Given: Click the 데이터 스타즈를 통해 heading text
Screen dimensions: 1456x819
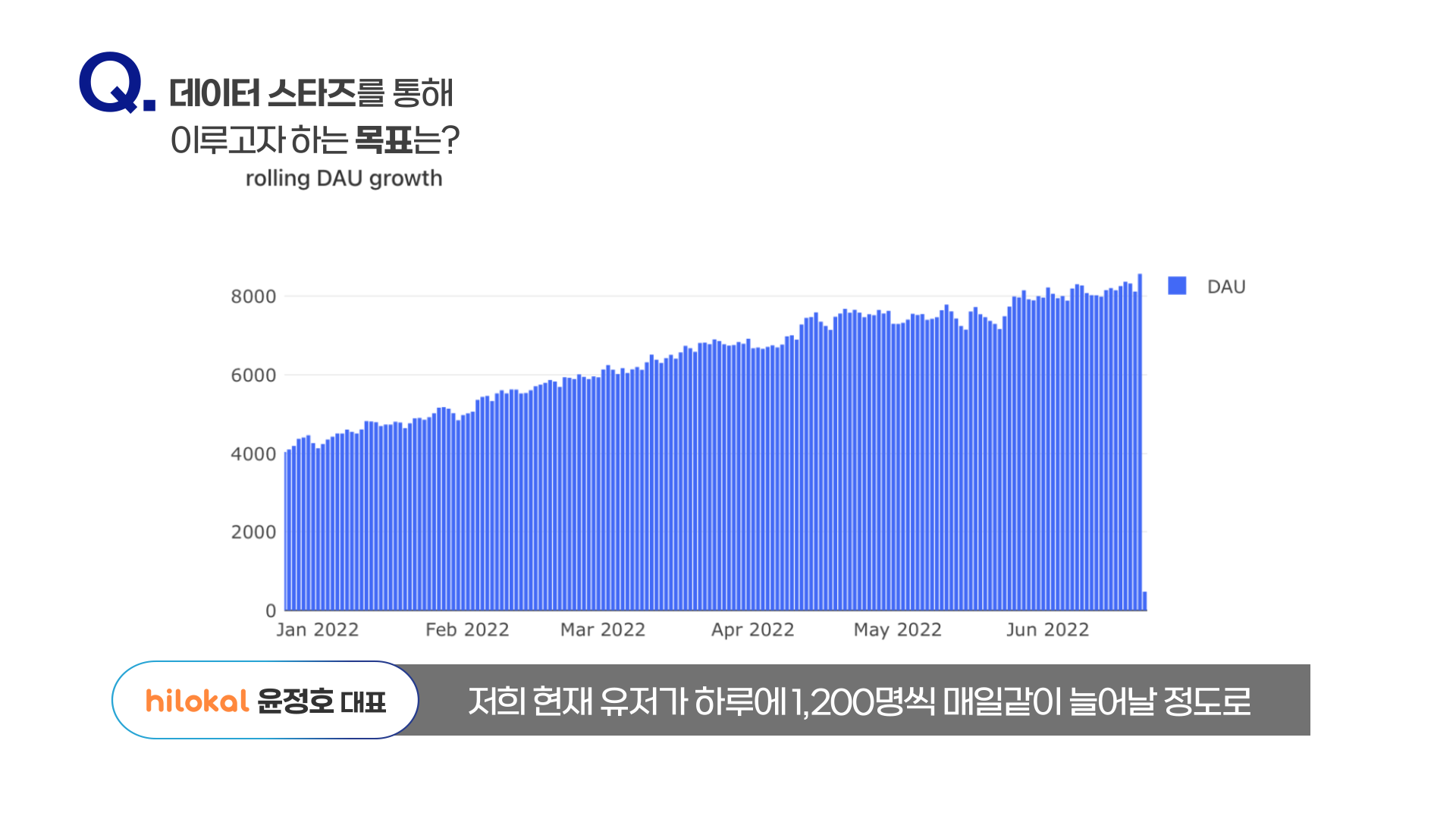Looking at the screenshot, I should tap(311, 93).
